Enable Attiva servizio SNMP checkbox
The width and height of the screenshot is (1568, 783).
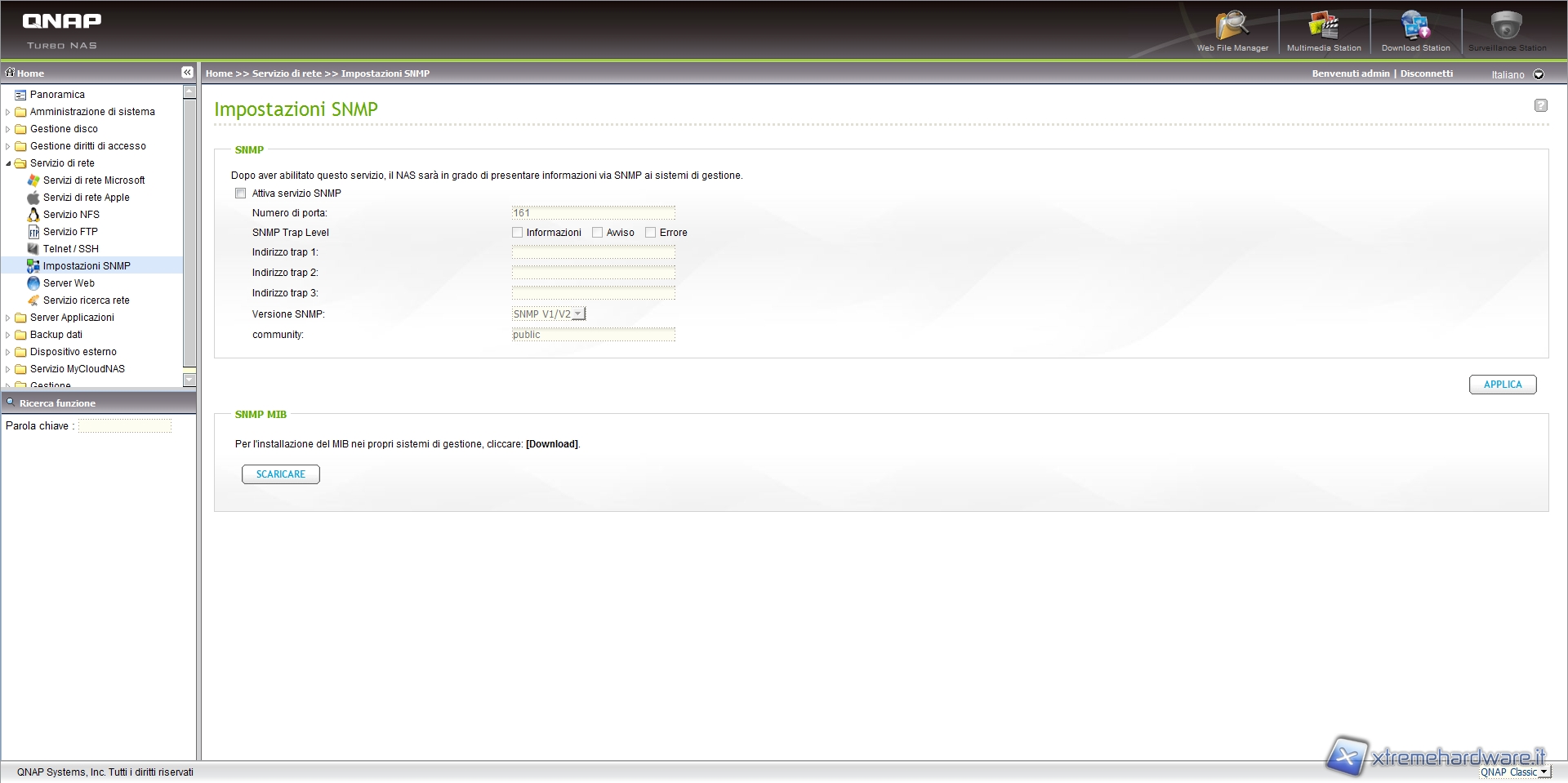click(240, 194)
